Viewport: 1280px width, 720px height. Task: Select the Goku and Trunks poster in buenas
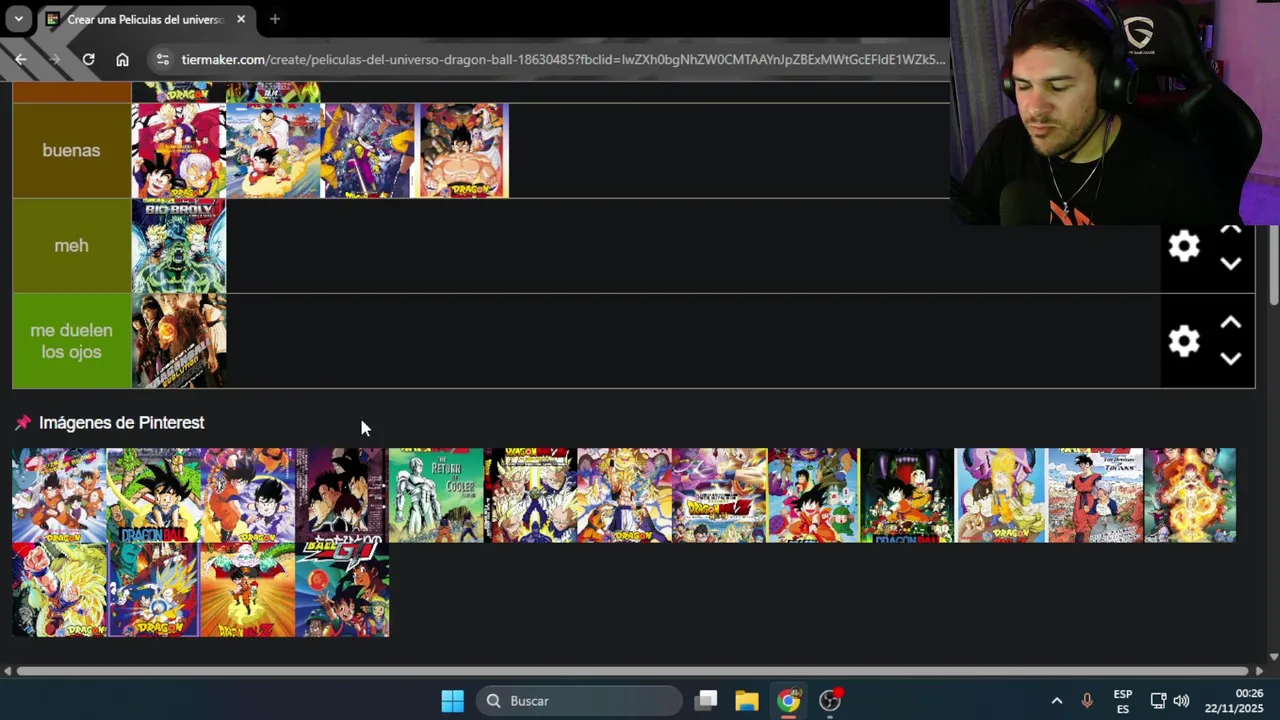click(179, 151)
